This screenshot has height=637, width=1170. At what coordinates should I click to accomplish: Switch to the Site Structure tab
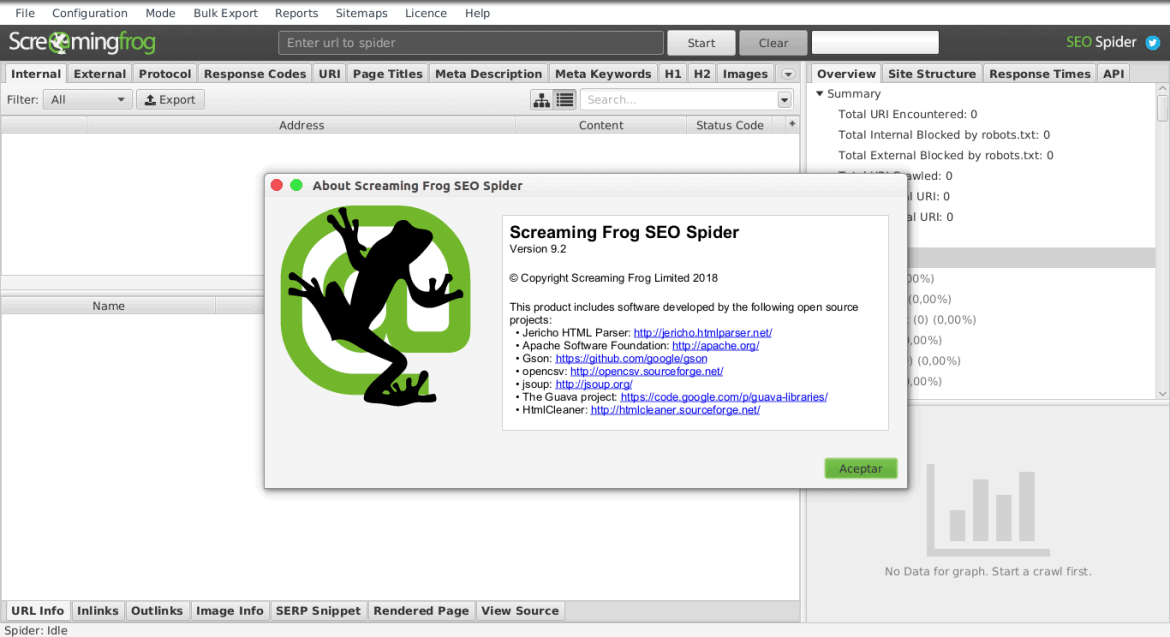pyautogui.click(x=932, y=74)
